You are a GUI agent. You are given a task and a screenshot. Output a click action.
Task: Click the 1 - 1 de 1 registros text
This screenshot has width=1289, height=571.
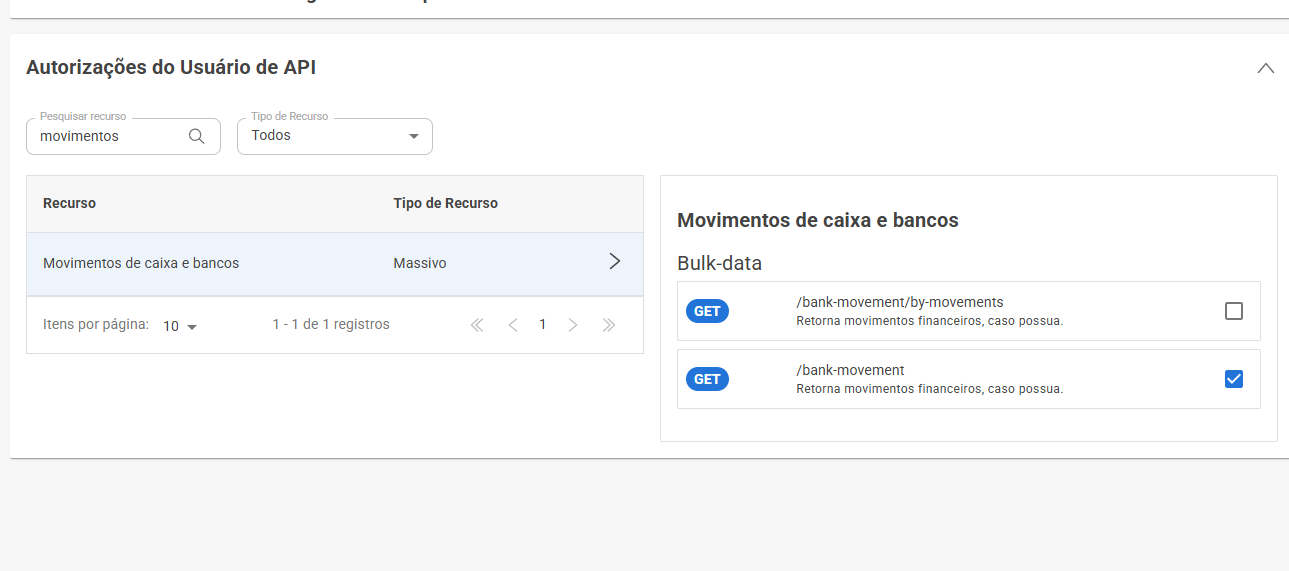click(x=331, y=324)
